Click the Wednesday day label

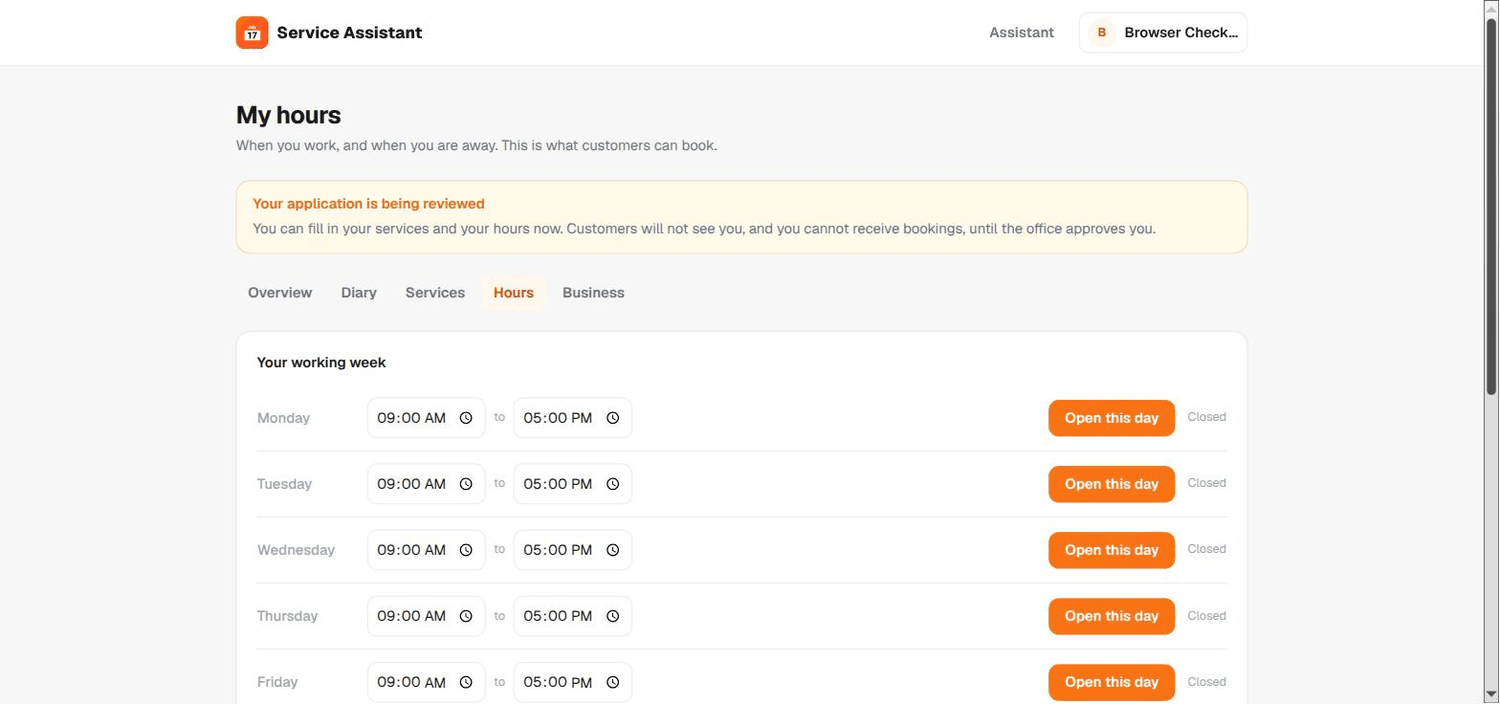[296, 550]
